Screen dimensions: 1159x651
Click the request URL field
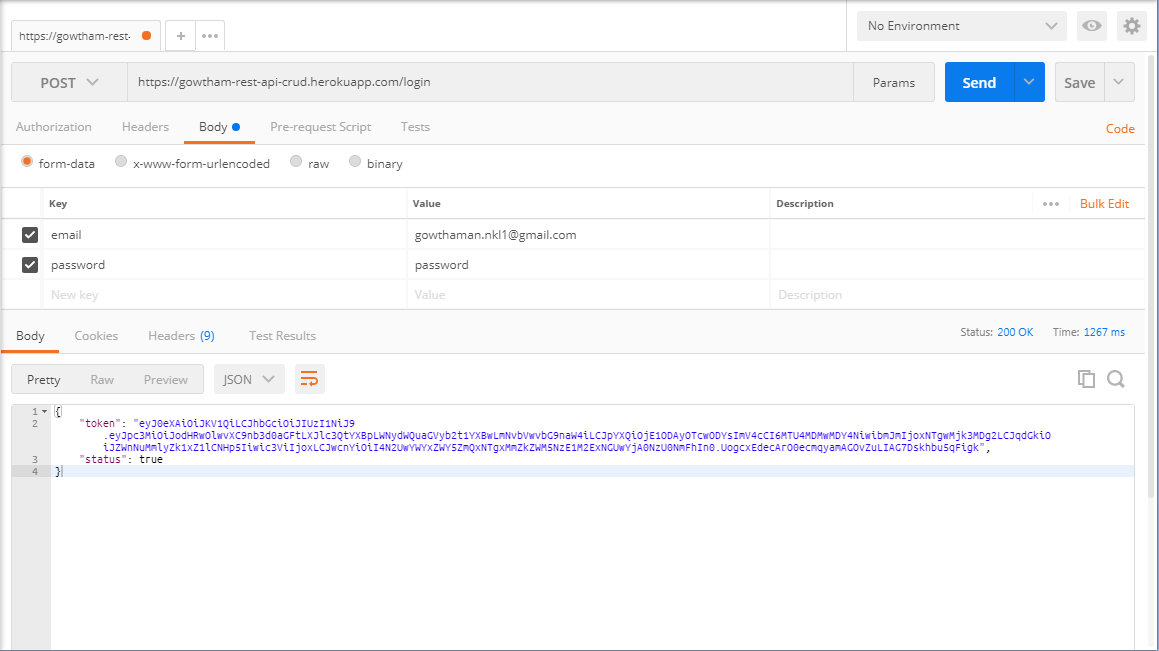490,82
